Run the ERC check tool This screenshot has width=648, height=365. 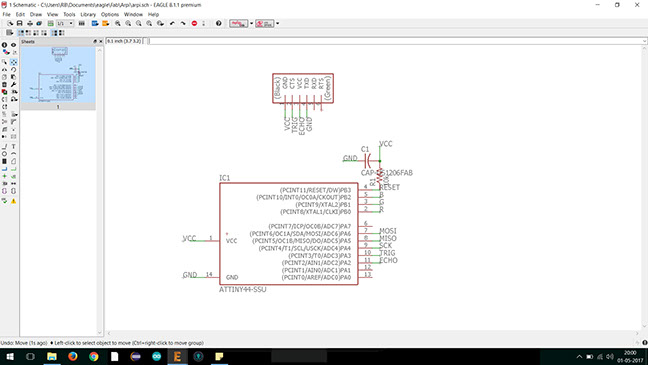pos(4,201)
